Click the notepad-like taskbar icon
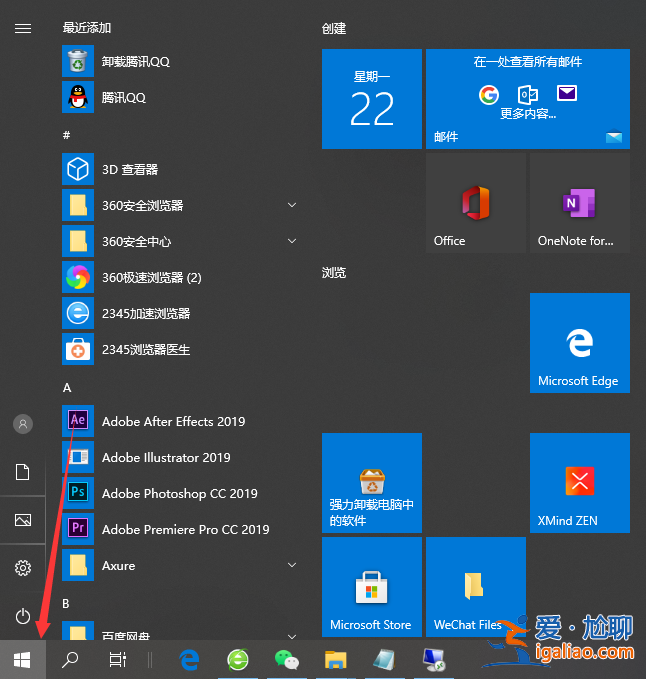The image size is (646, 679). (384, 660)
